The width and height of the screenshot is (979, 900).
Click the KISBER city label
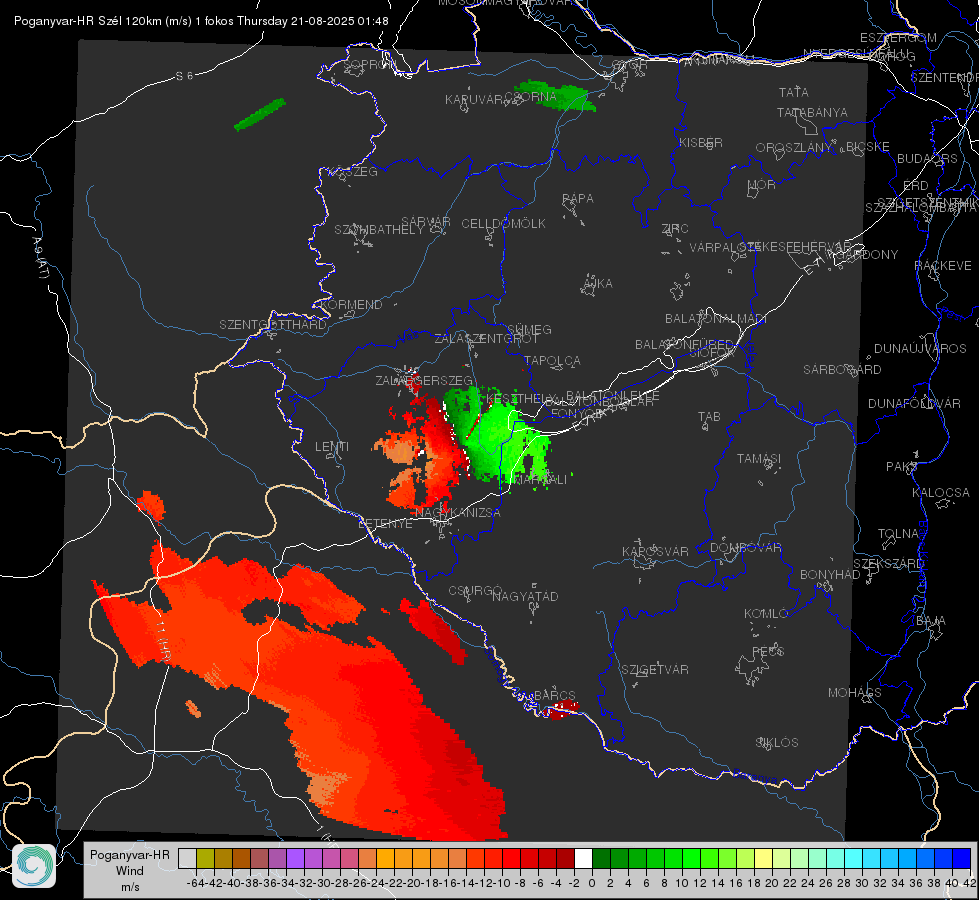point(701,142)
